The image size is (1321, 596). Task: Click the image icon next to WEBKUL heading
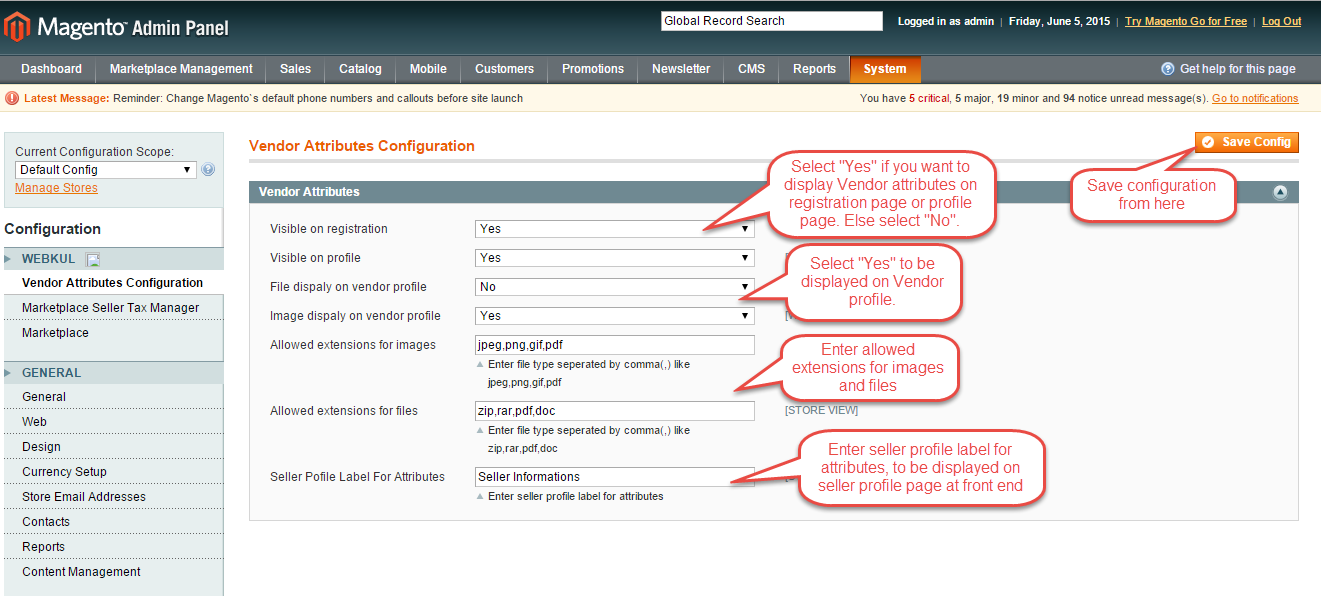[x=94, y=258]
